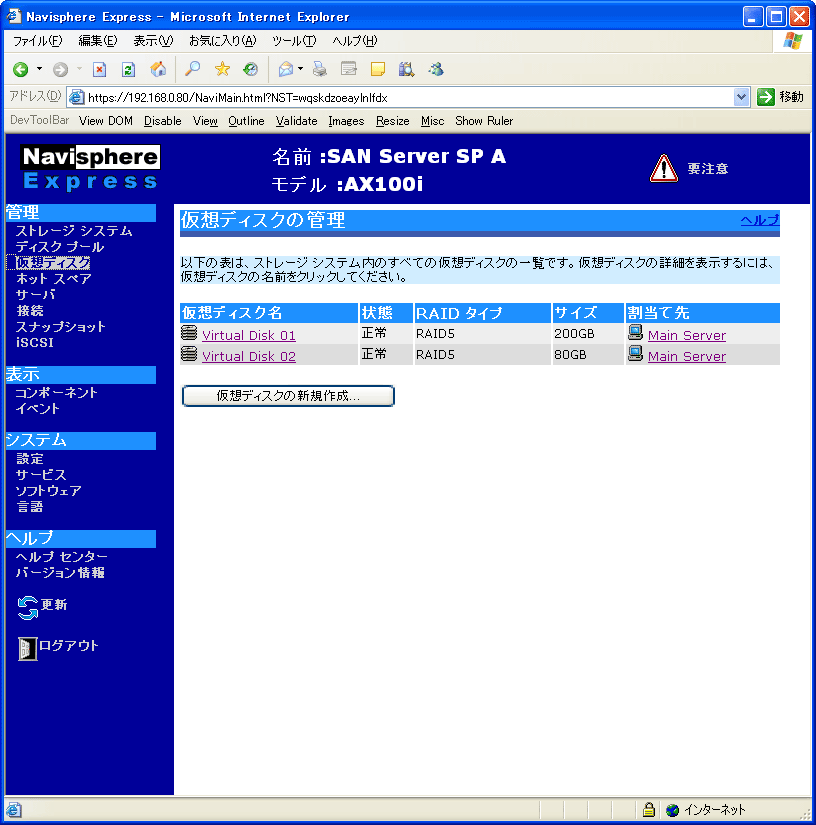Screen dimensions: 816x825
Task: Go to the browser Home page icon
Action: pos(158,69)
